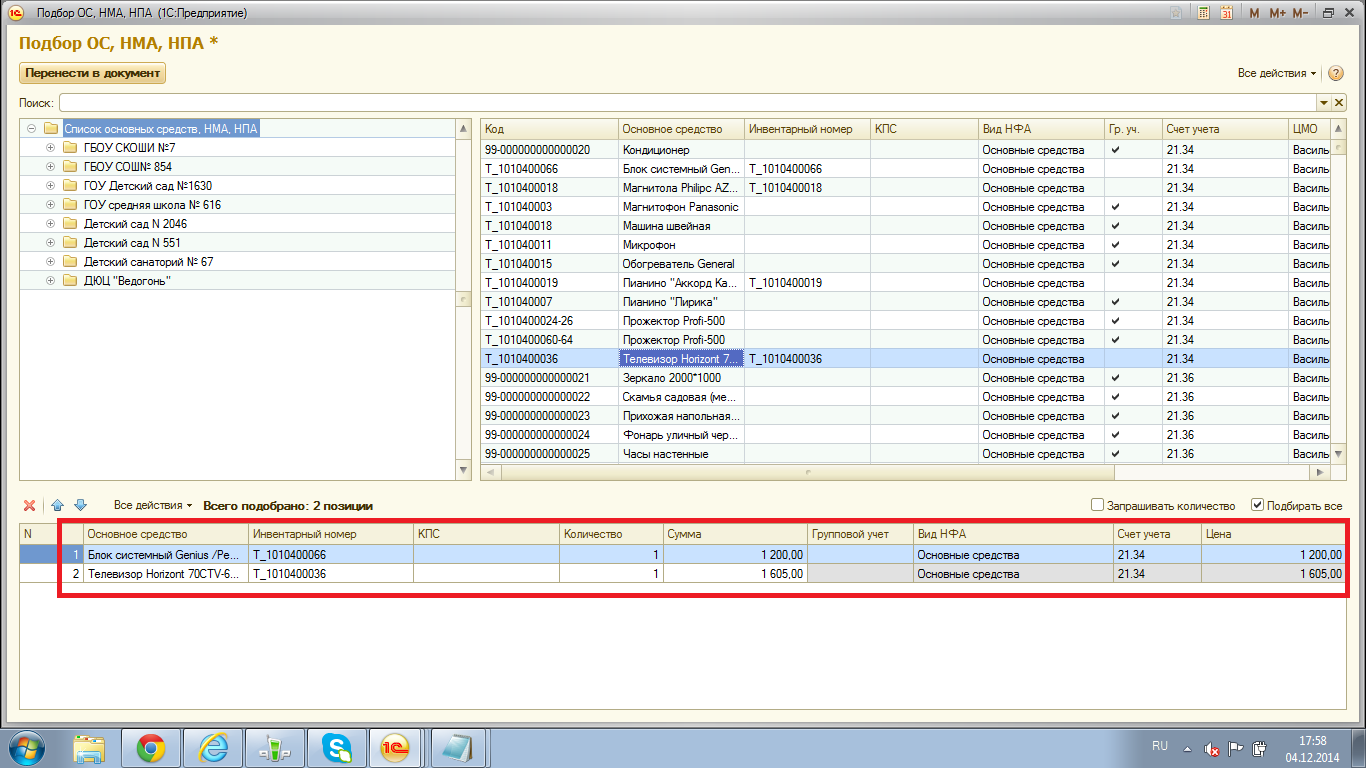Select the 'Детский сад N 2046' folder
Screen dimensions: 1366x768
click(135, 224)
